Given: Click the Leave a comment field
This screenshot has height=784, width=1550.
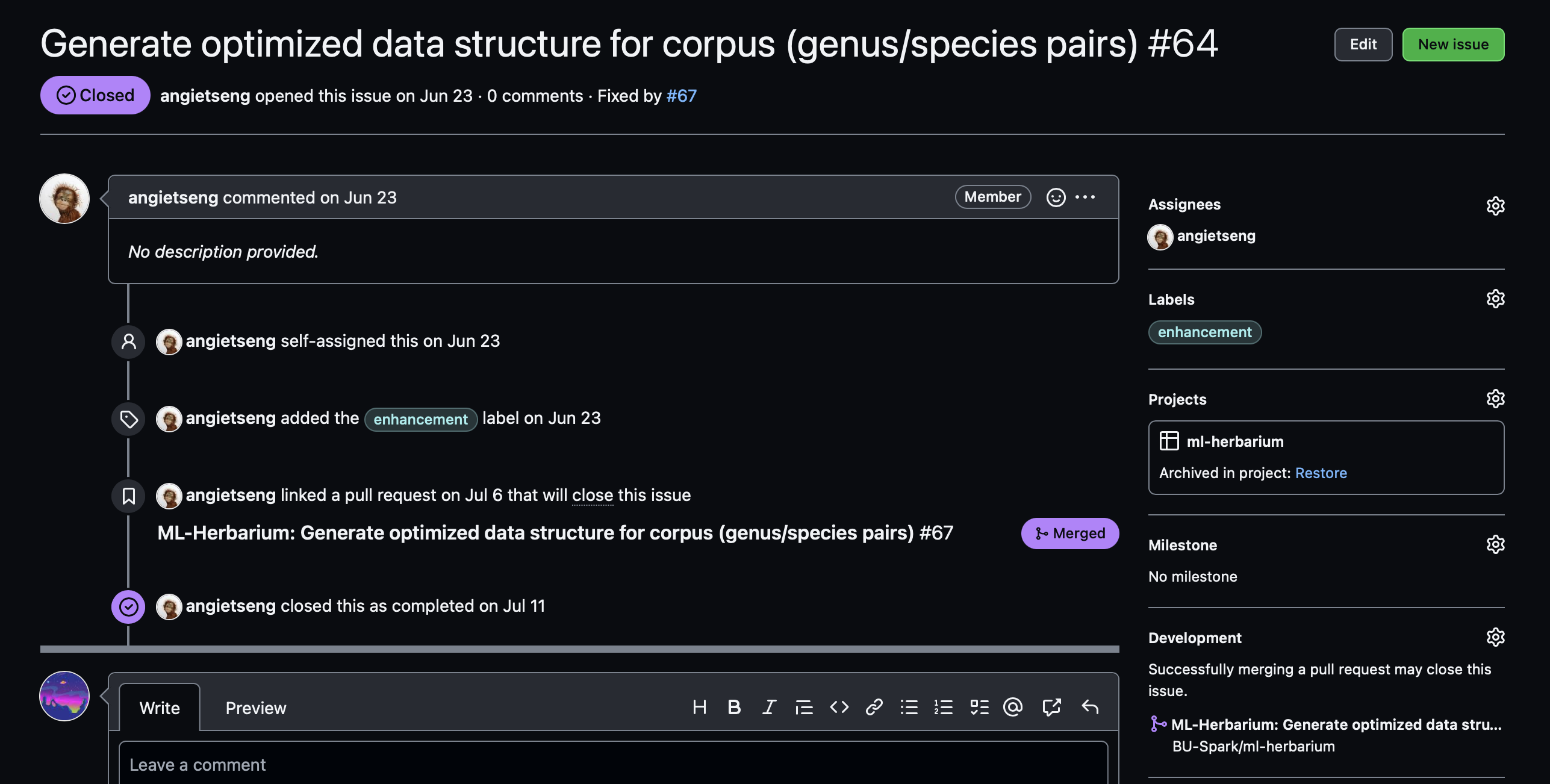Looking at the screenshot, I should 613,764.
